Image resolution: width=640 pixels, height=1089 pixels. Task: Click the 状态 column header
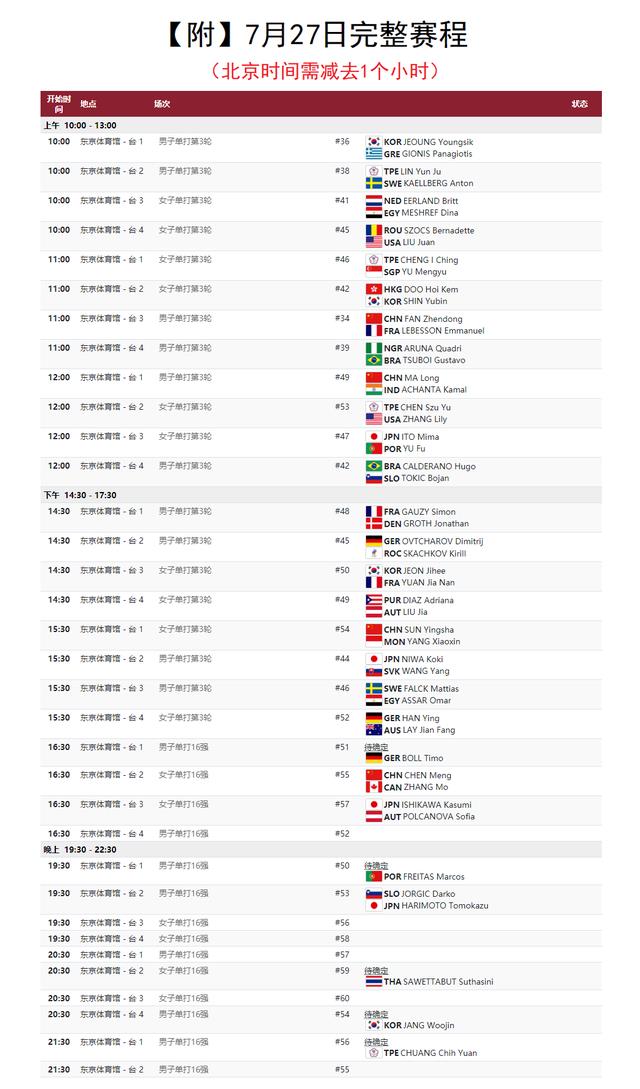(x=579, y=103)
